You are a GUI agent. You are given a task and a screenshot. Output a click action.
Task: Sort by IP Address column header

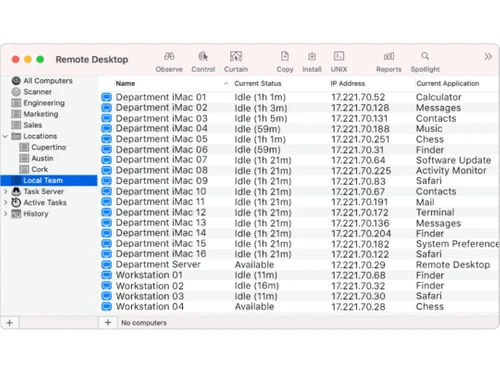pyautogui.click(x=348, y=83)
